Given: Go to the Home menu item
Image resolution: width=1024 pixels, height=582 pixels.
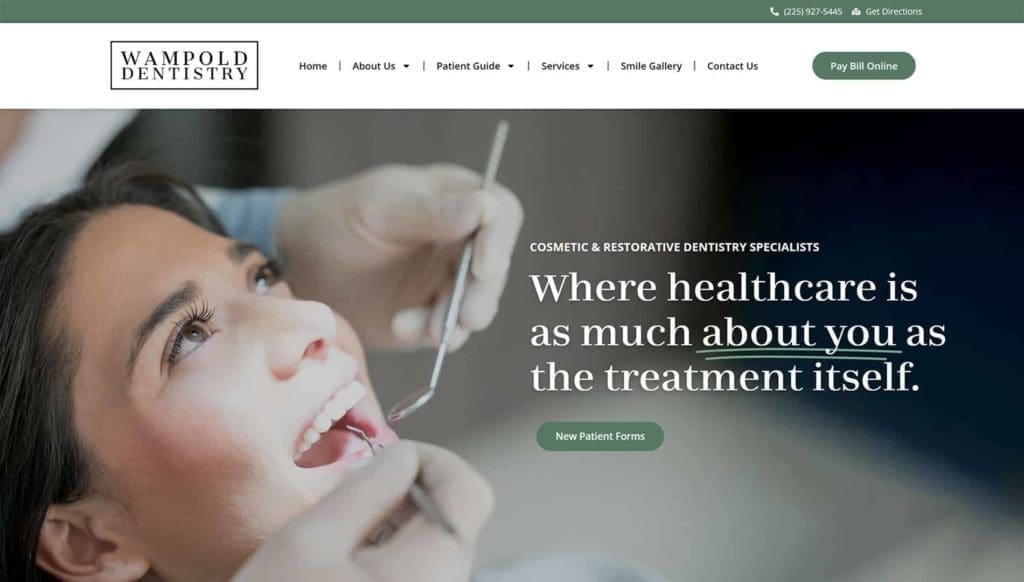Looking at the screenshot, I should click(x=313, y=66).
